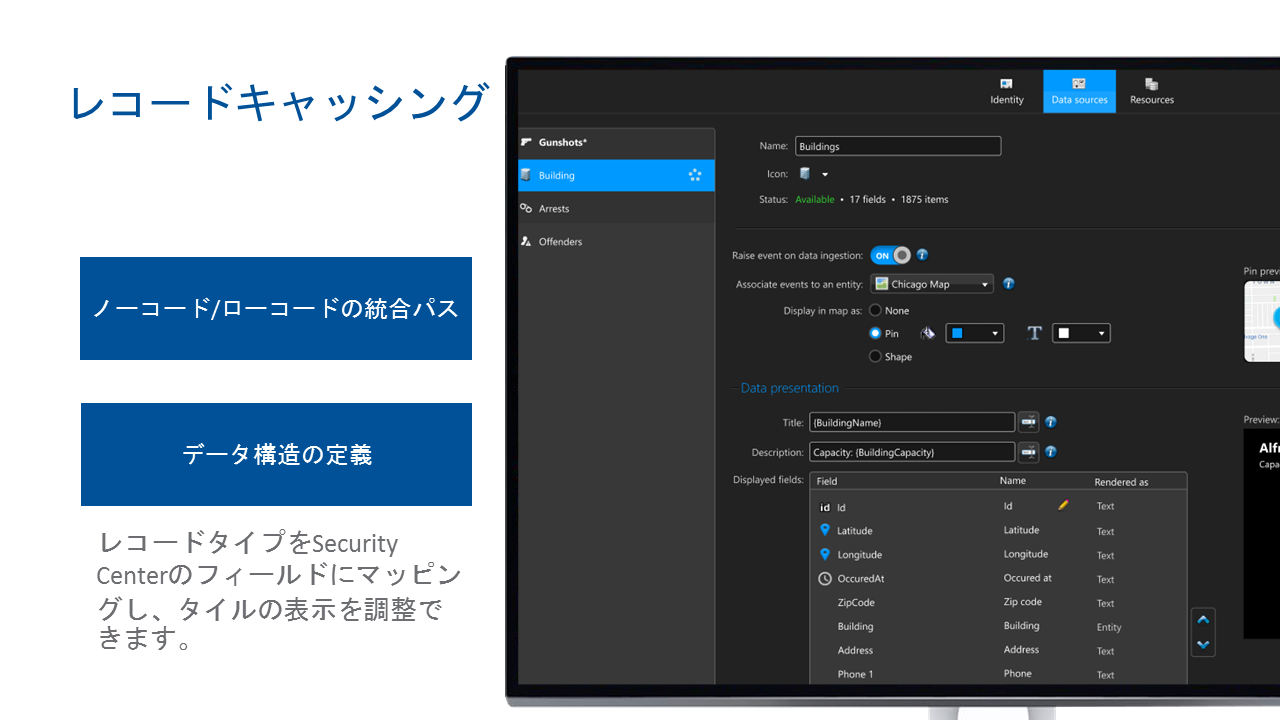
Task: Click the Available status text
Action: pyautogui.click(x=814, y=199)
